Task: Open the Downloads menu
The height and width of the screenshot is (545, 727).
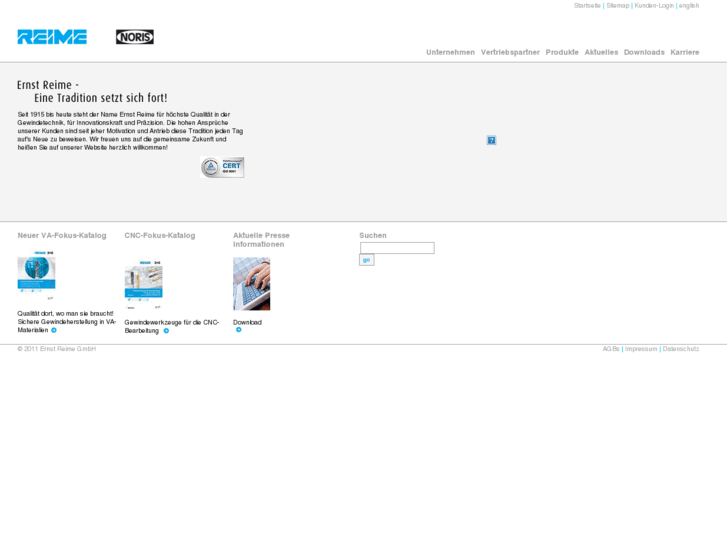Action: [644, 52]
